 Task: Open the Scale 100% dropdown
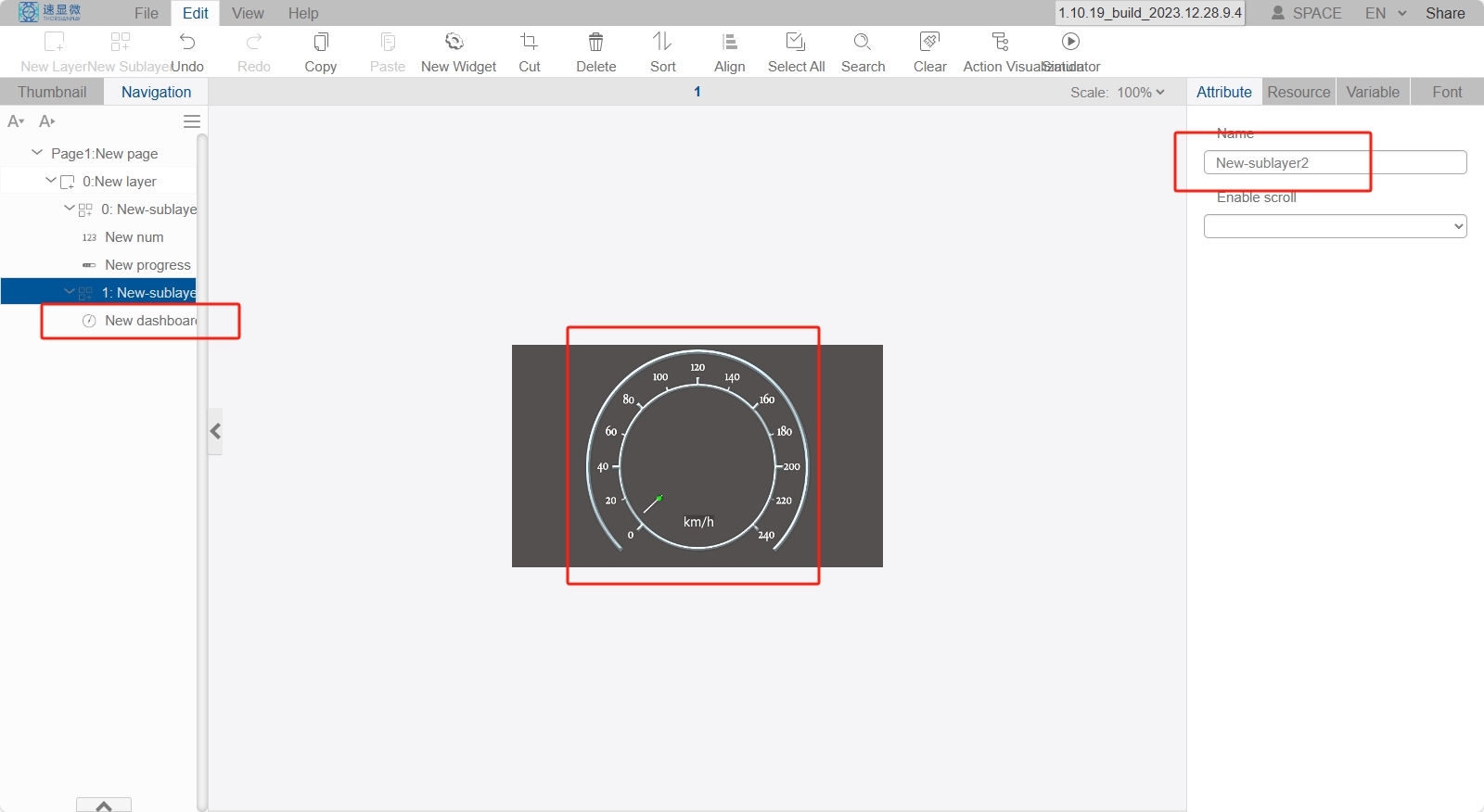[1141, 92]
